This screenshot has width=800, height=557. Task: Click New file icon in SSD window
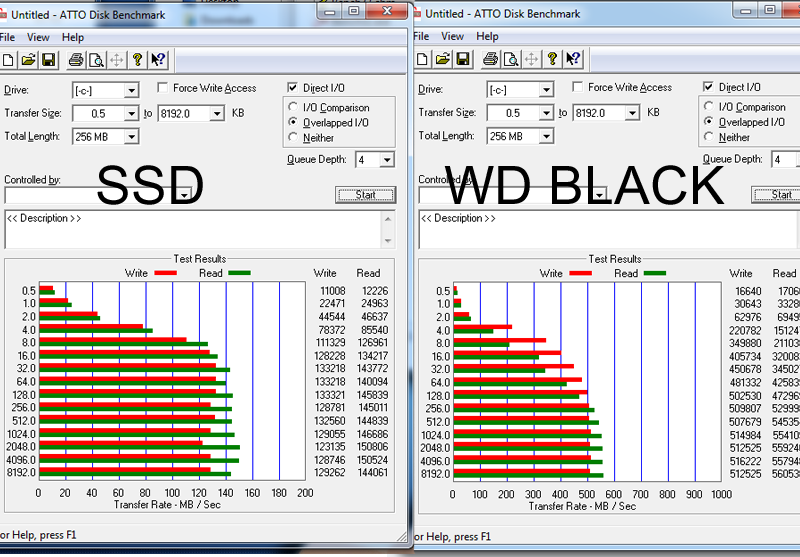tap(8, 60)
